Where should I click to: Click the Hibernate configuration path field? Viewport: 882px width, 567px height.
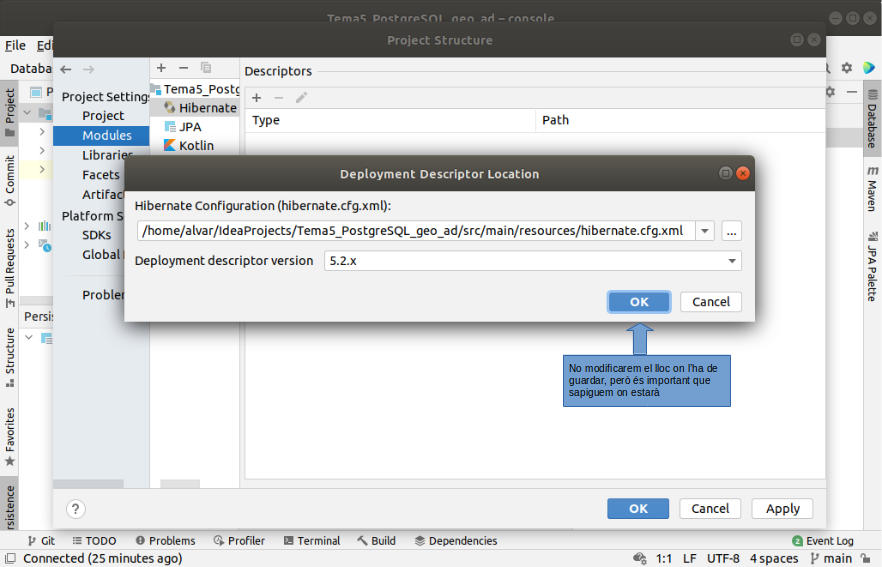416,231
